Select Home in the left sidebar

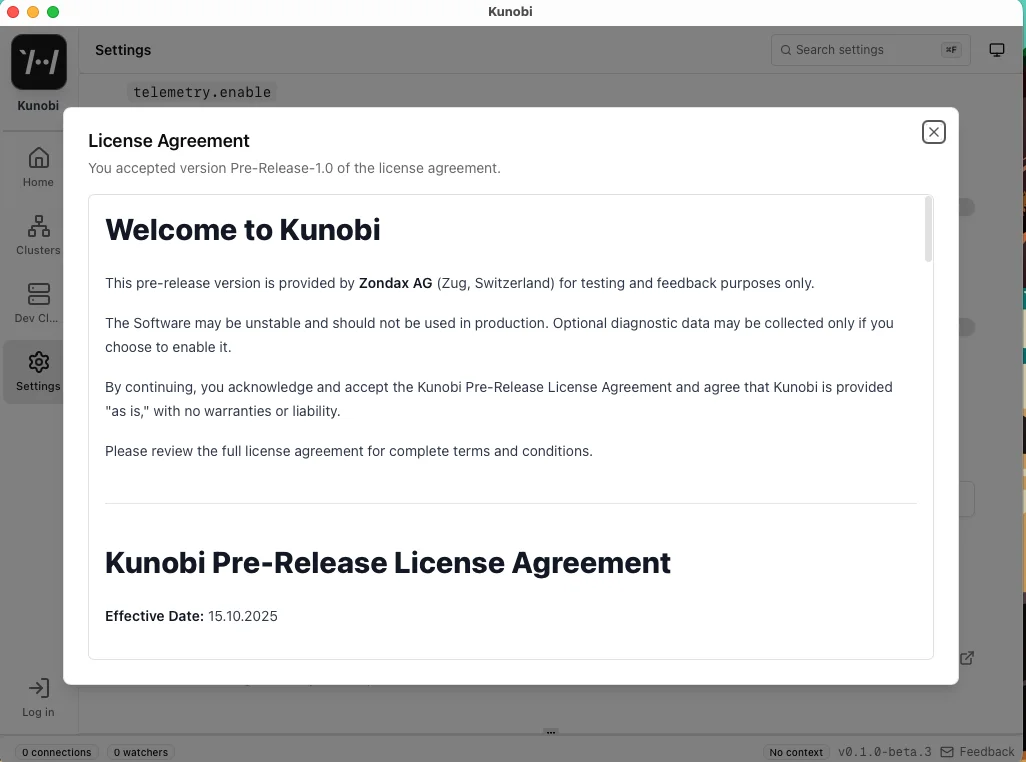click(x=38, y=166)
